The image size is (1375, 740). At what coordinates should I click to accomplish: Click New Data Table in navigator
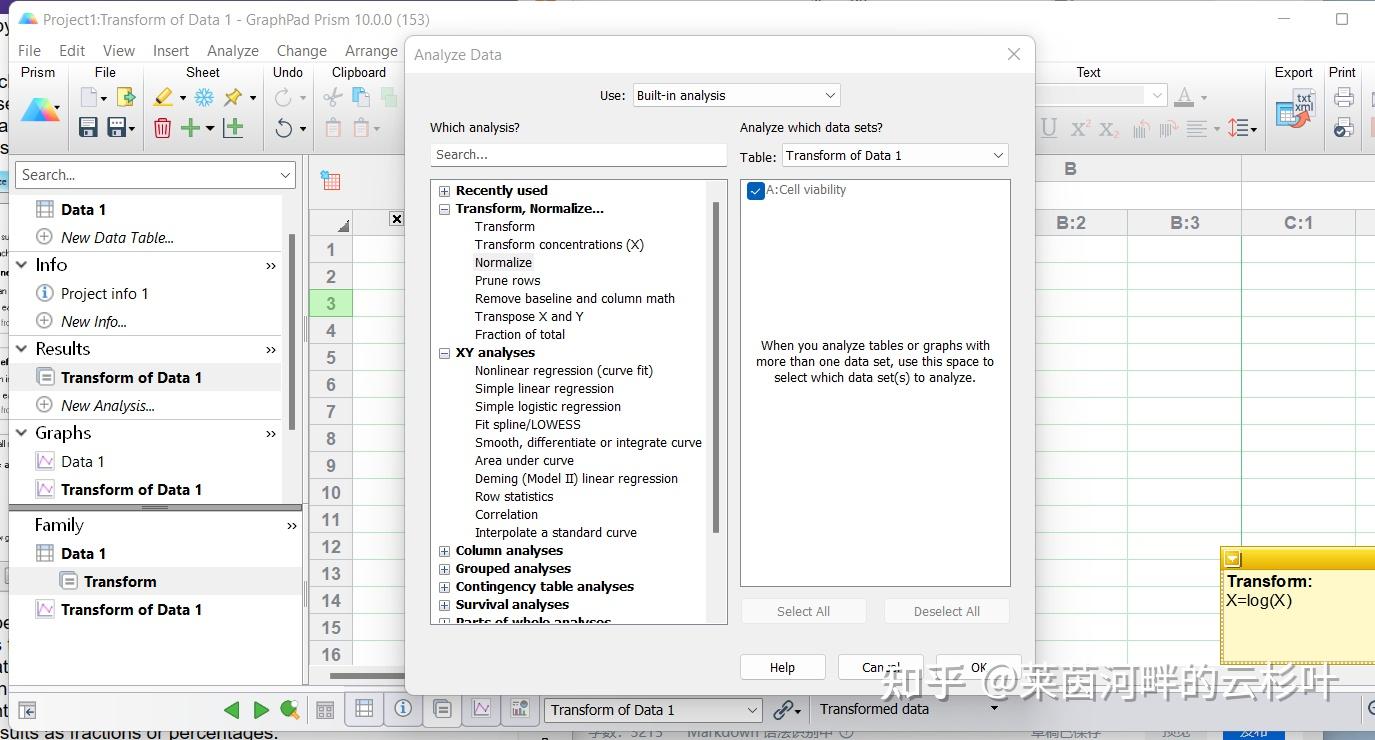[x=117, y=238]
